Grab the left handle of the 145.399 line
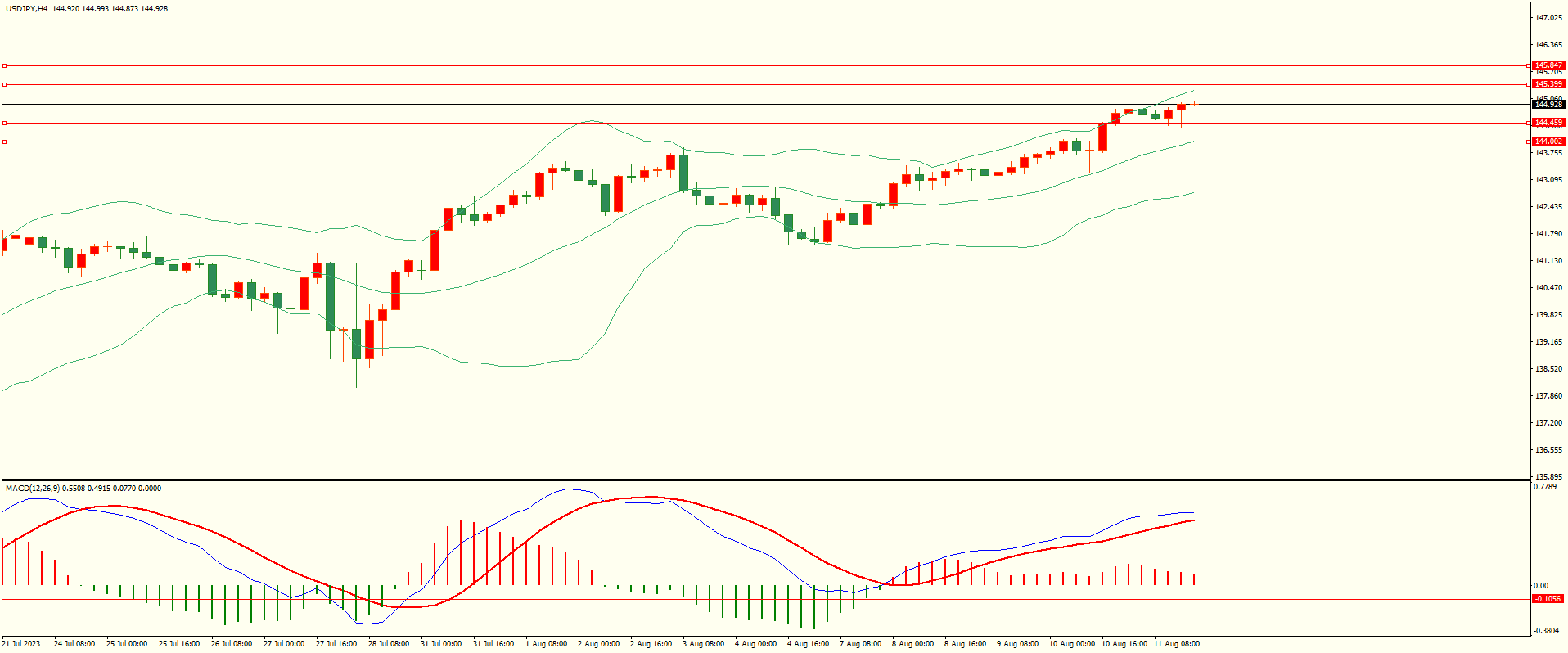1568x653 pixels. (4, 84)
